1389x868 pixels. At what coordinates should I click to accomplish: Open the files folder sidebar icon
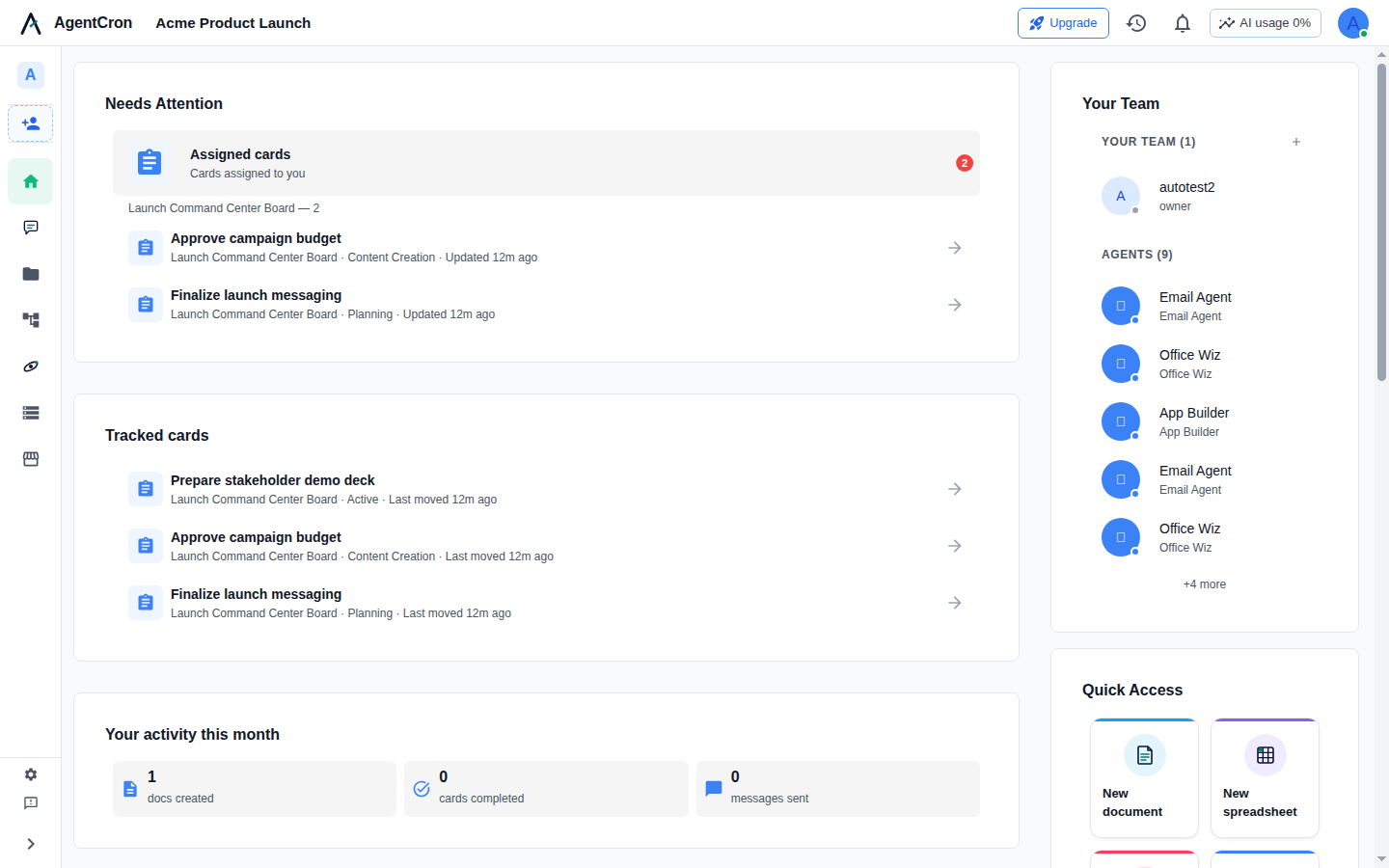(31, 274)
